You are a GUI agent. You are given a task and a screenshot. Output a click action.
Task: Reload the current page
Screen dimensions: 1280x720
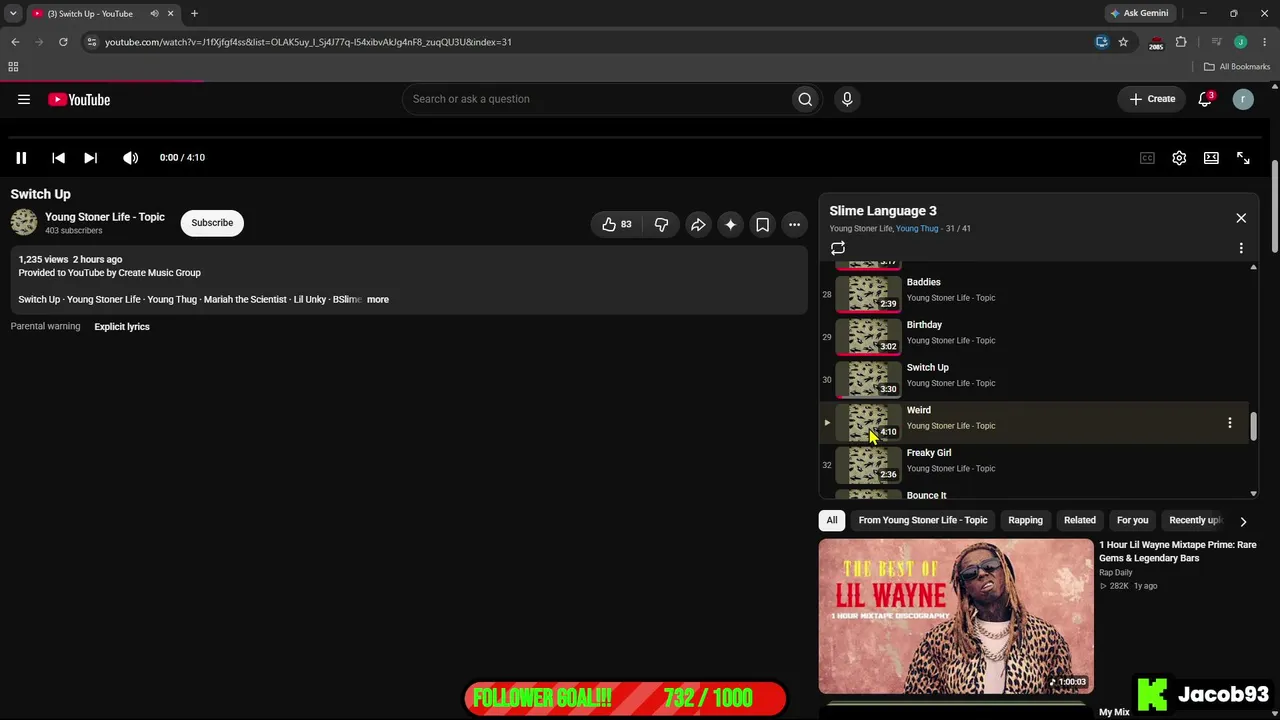(x=63, y=42)
